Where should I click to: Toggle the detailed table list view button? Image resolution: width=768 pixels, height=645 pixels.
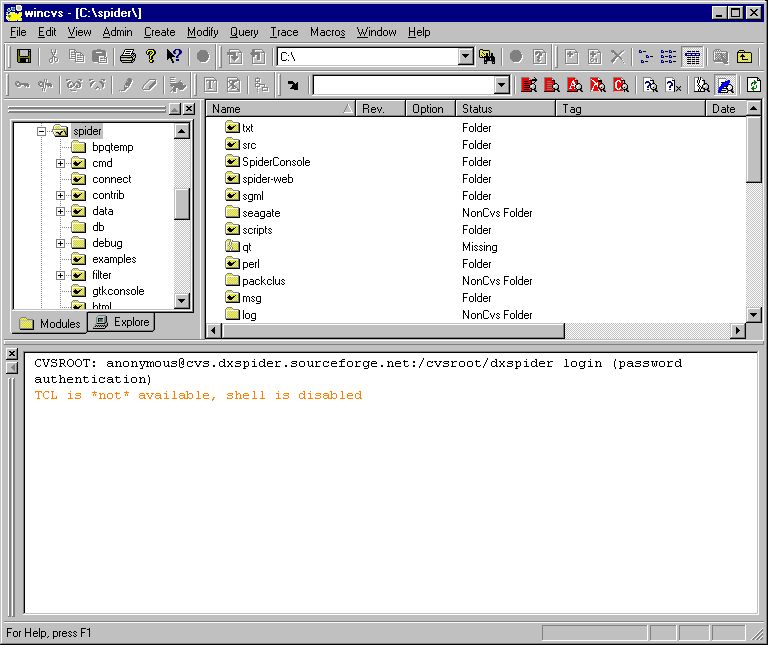tap(692, 57)
